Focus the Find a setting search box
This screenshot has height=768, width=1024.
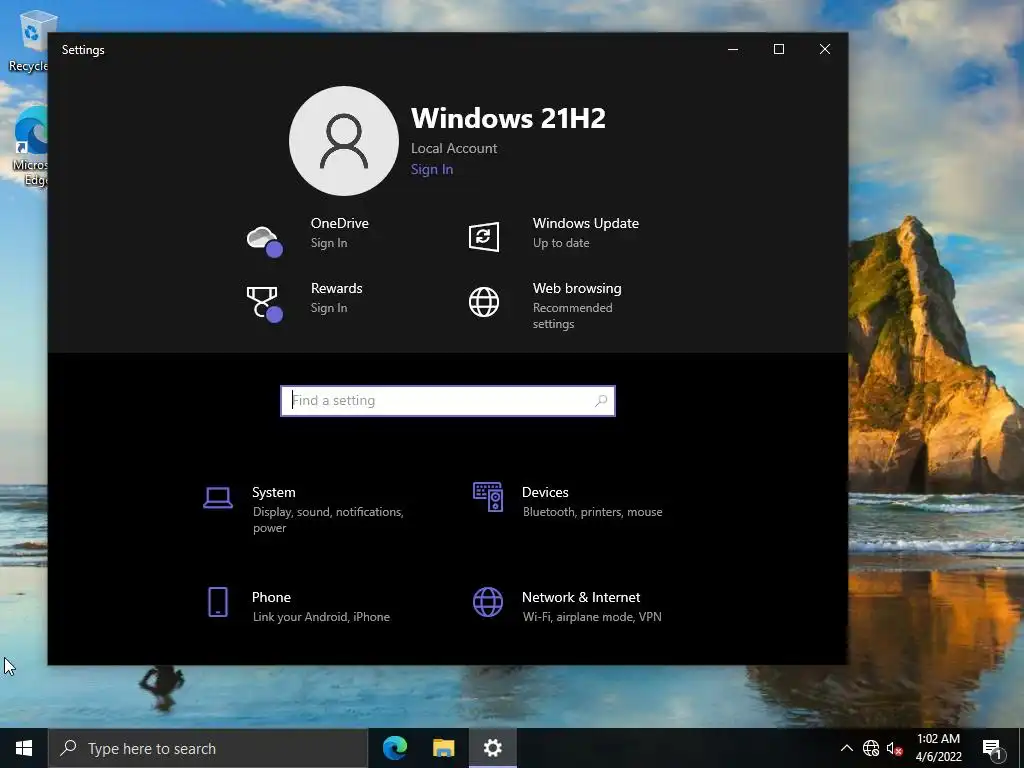click(448, 400)
